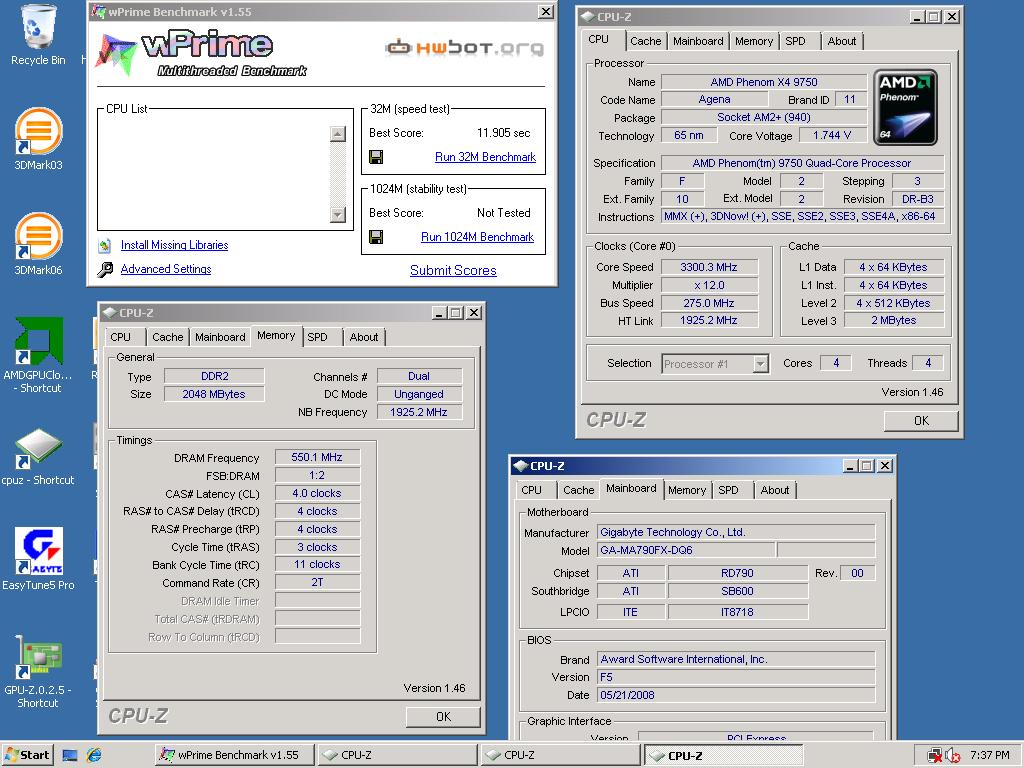Click the Install Missing Libraries icon
This screenshot has height=768, width=1024.
104,246
